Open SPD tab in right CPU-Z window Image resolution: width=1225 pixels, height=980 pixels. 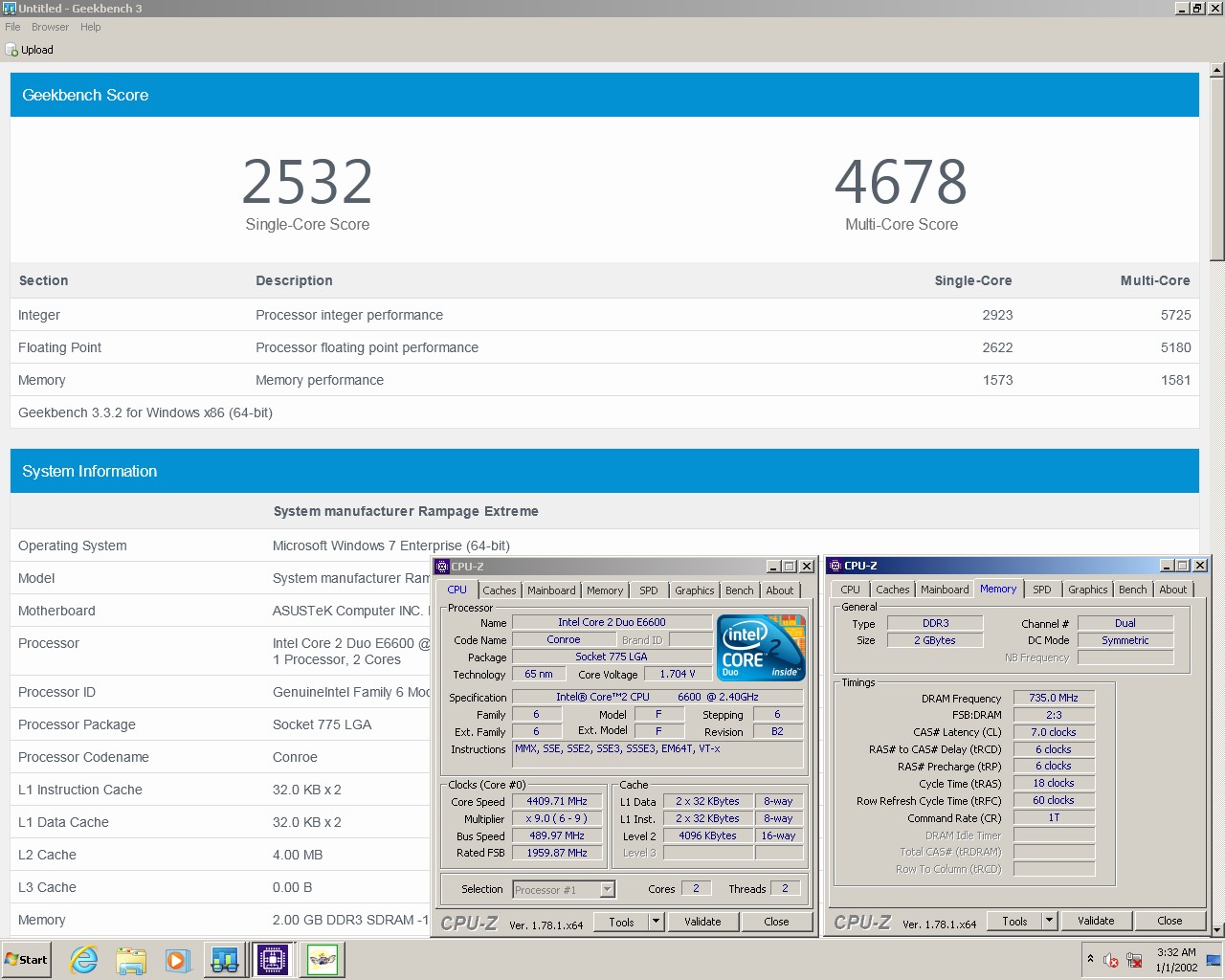click(x=1042, y=590)
